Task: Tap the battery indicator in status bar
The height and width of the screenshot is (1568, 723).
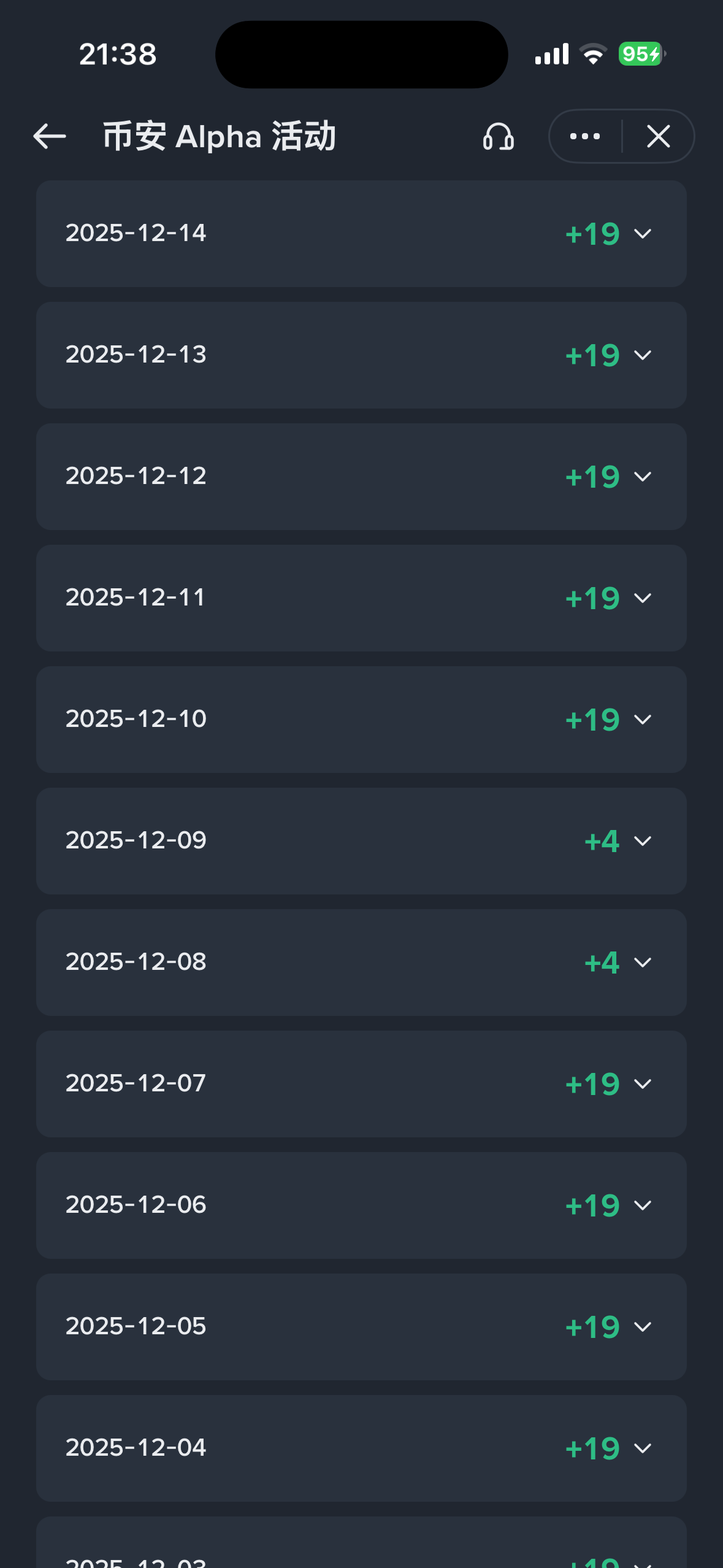Action: coord(641,54)
